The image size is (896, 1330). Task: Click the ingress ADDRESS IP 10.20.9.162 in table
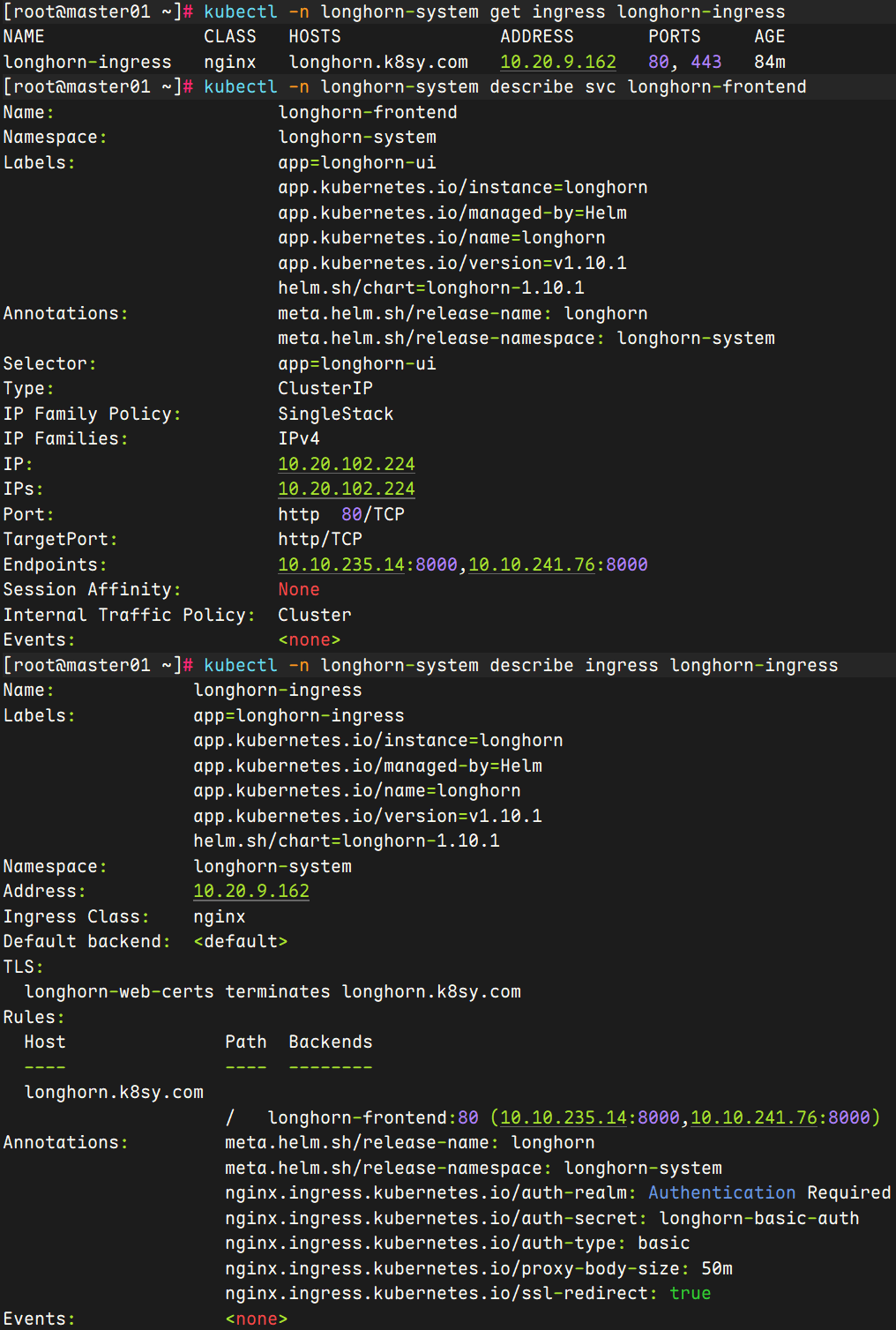click(x=557, y=62)
